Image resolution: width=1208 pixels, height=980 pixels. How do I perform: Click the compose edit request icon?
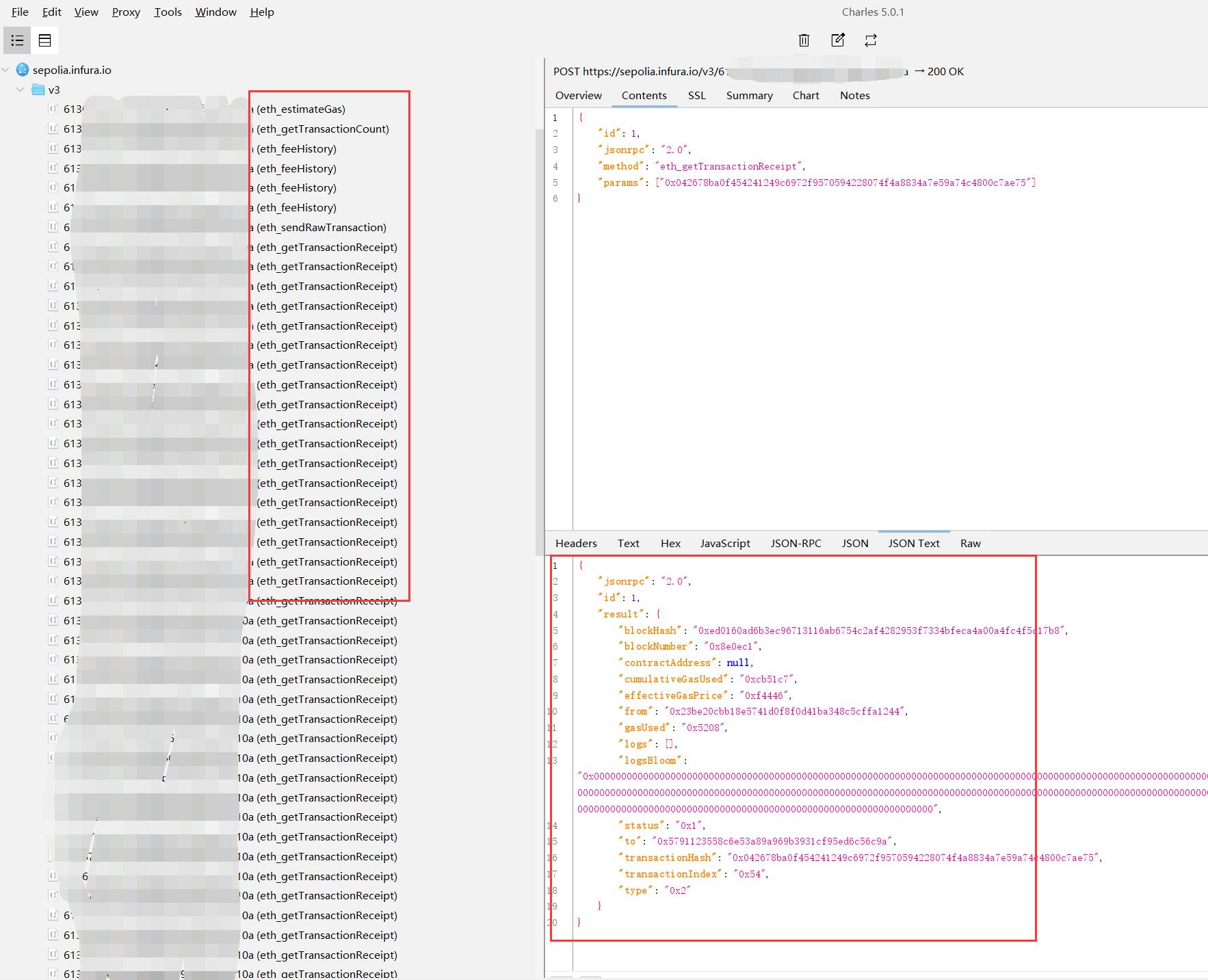(837, 40)
